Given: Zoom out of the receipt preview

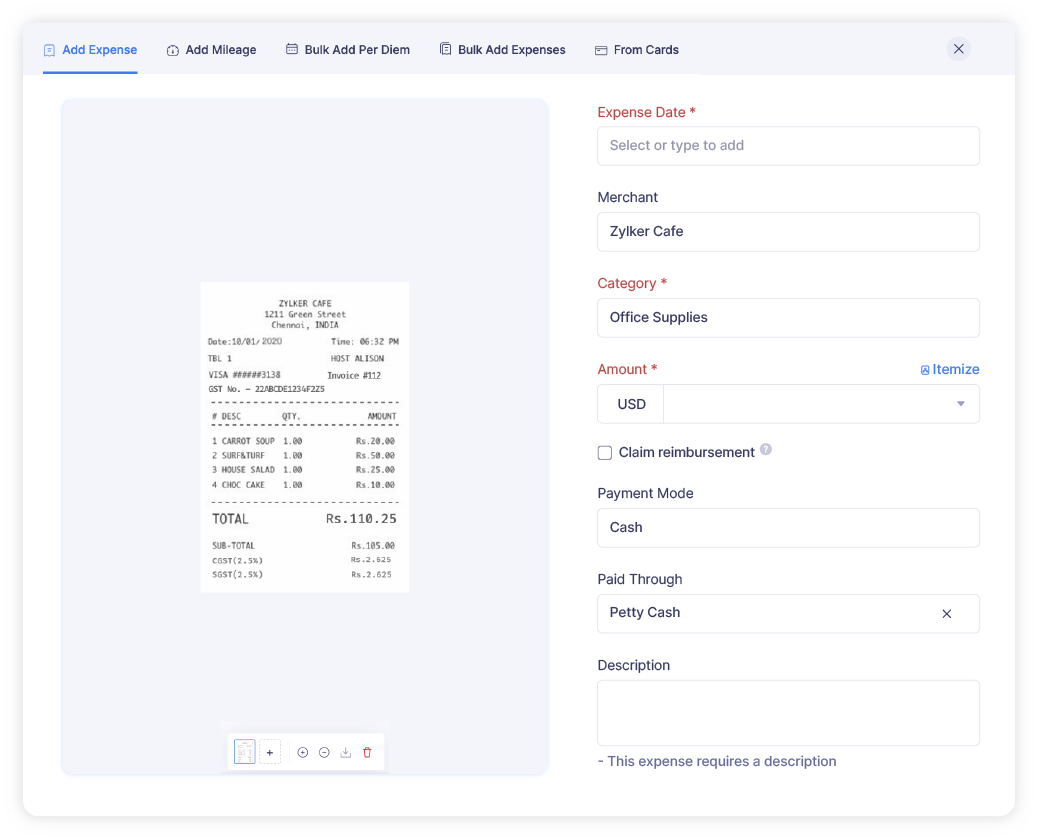Looking at the screenshot, I should click(x=324, y=752).
